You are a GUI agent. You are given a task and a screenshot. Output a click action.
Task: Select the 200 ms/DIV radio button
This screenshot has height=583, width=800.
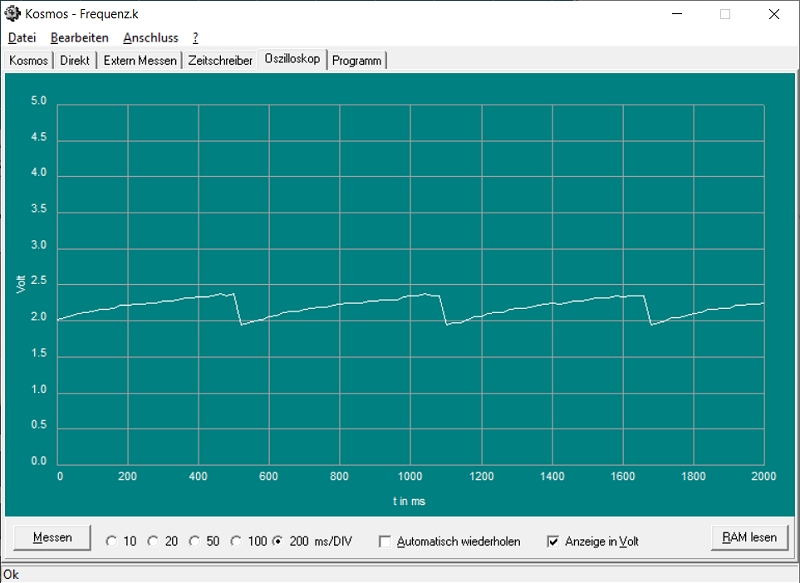point(279,542)
